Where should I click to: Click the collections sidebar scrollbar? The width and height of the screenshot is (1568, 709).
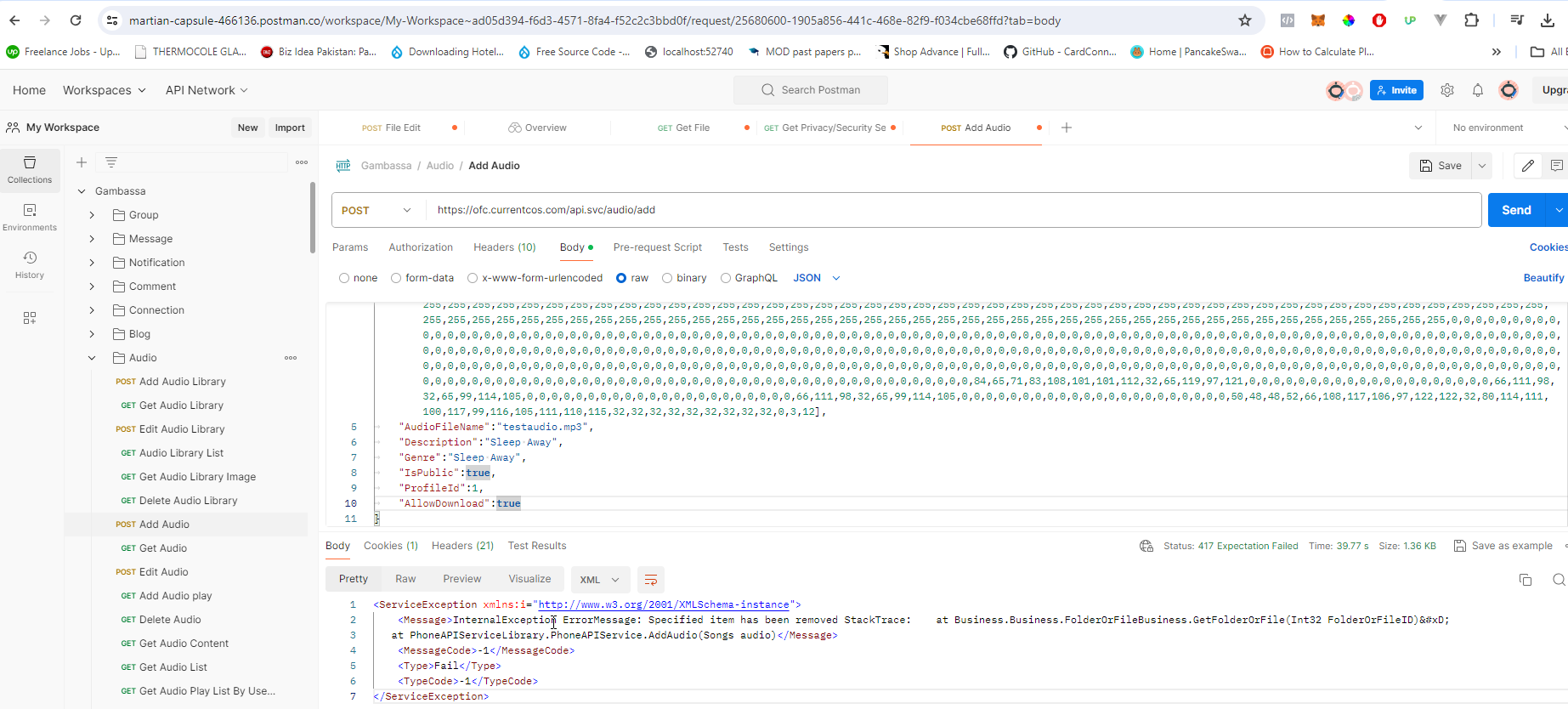tap(313, 218)
